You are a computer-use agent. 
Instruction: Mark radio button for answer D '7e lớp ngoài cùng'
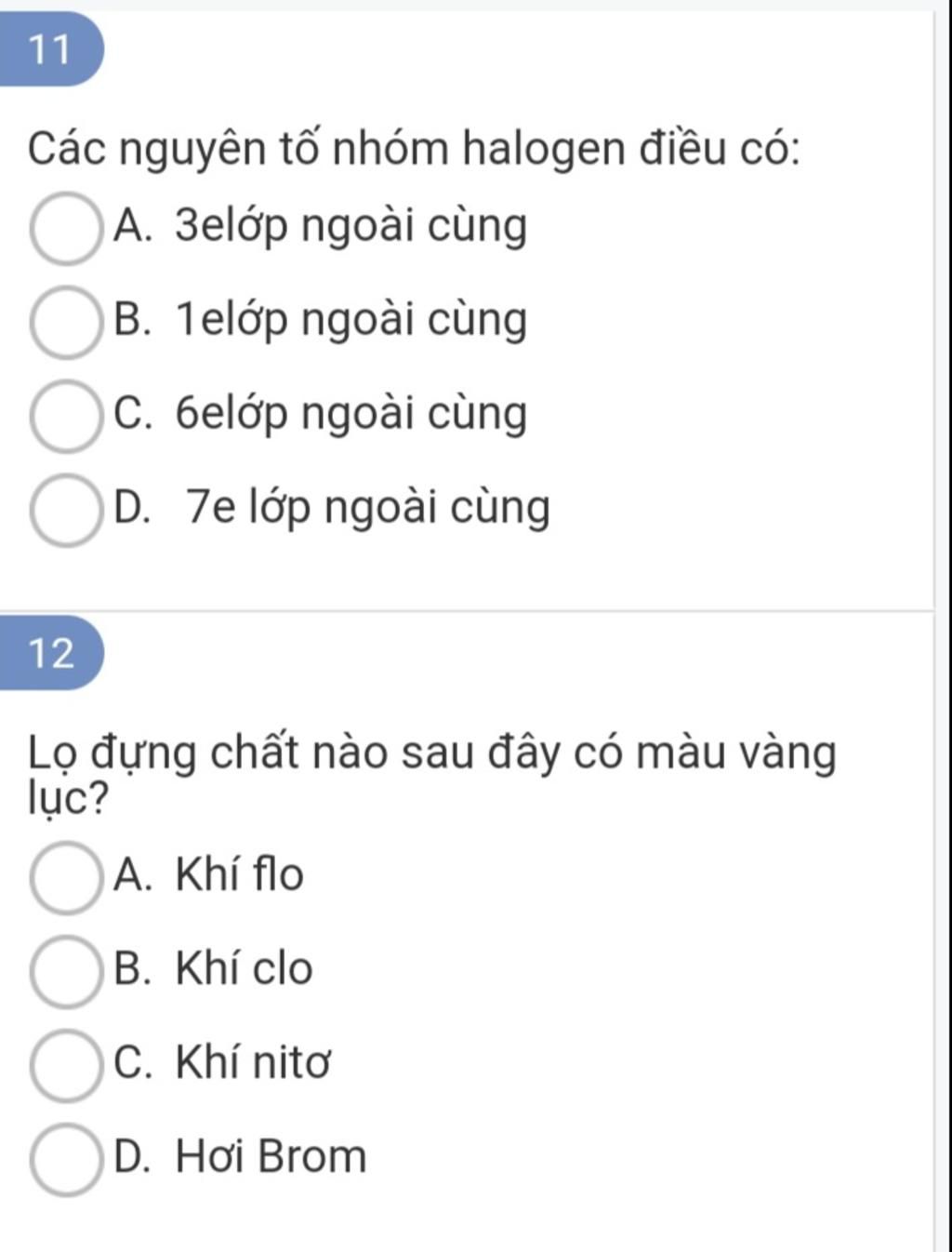click(65, 510)
